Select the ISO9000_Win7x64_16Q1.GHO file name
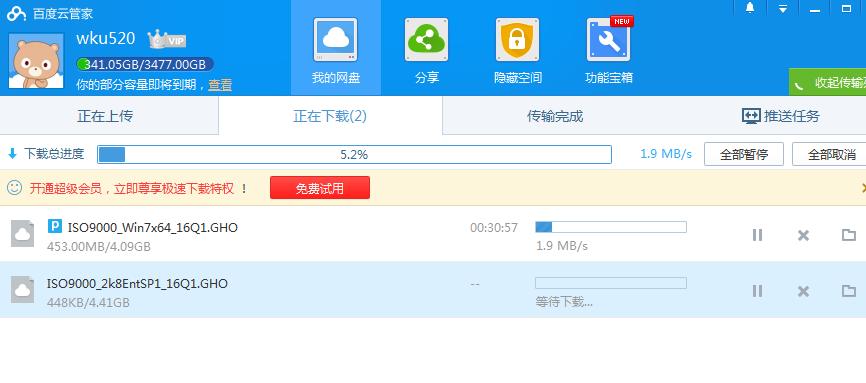This screenshot has width=866, height=383. tap(152, 227)
